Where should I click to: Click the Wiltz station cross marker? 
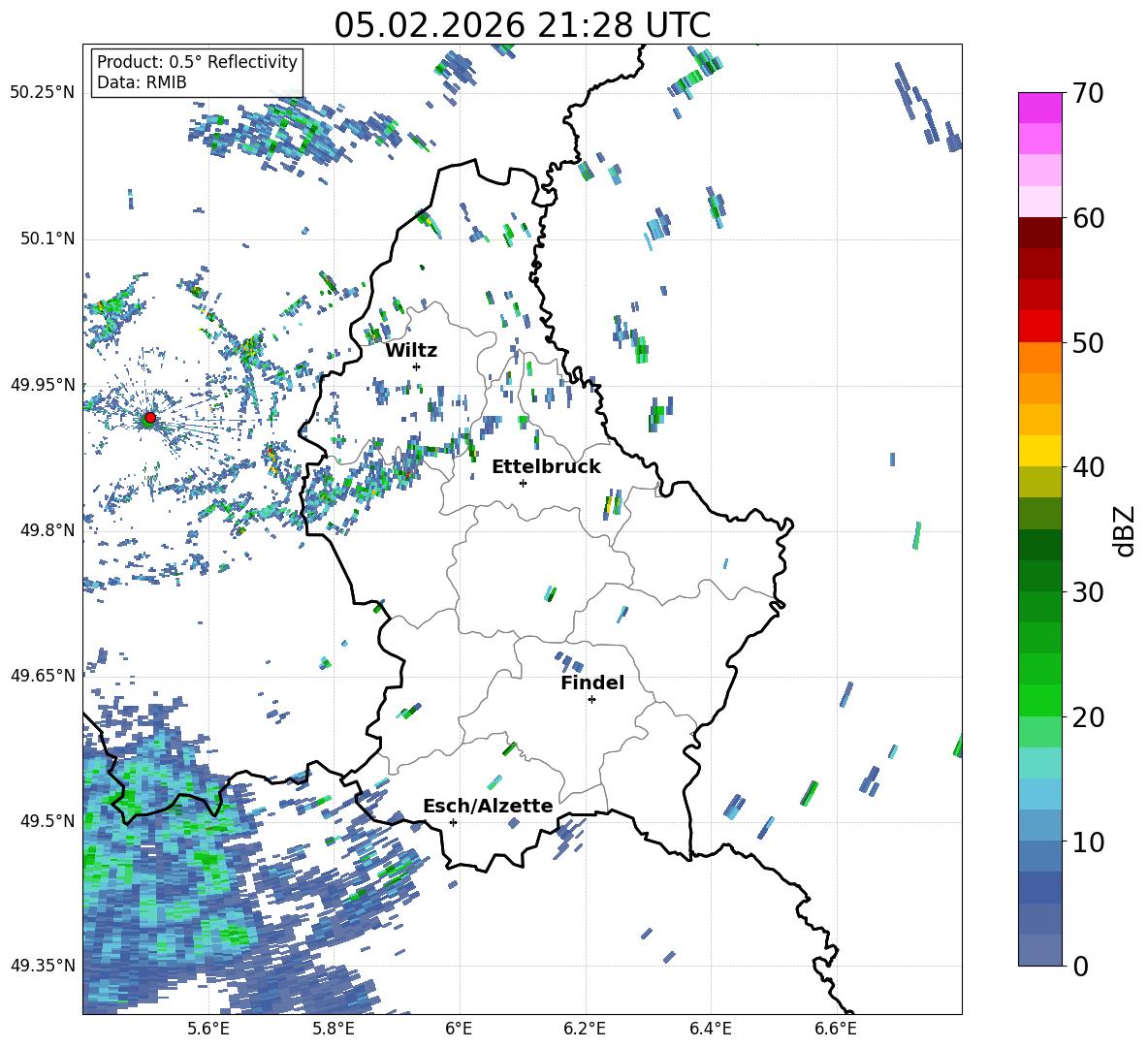tap(416, 366)
